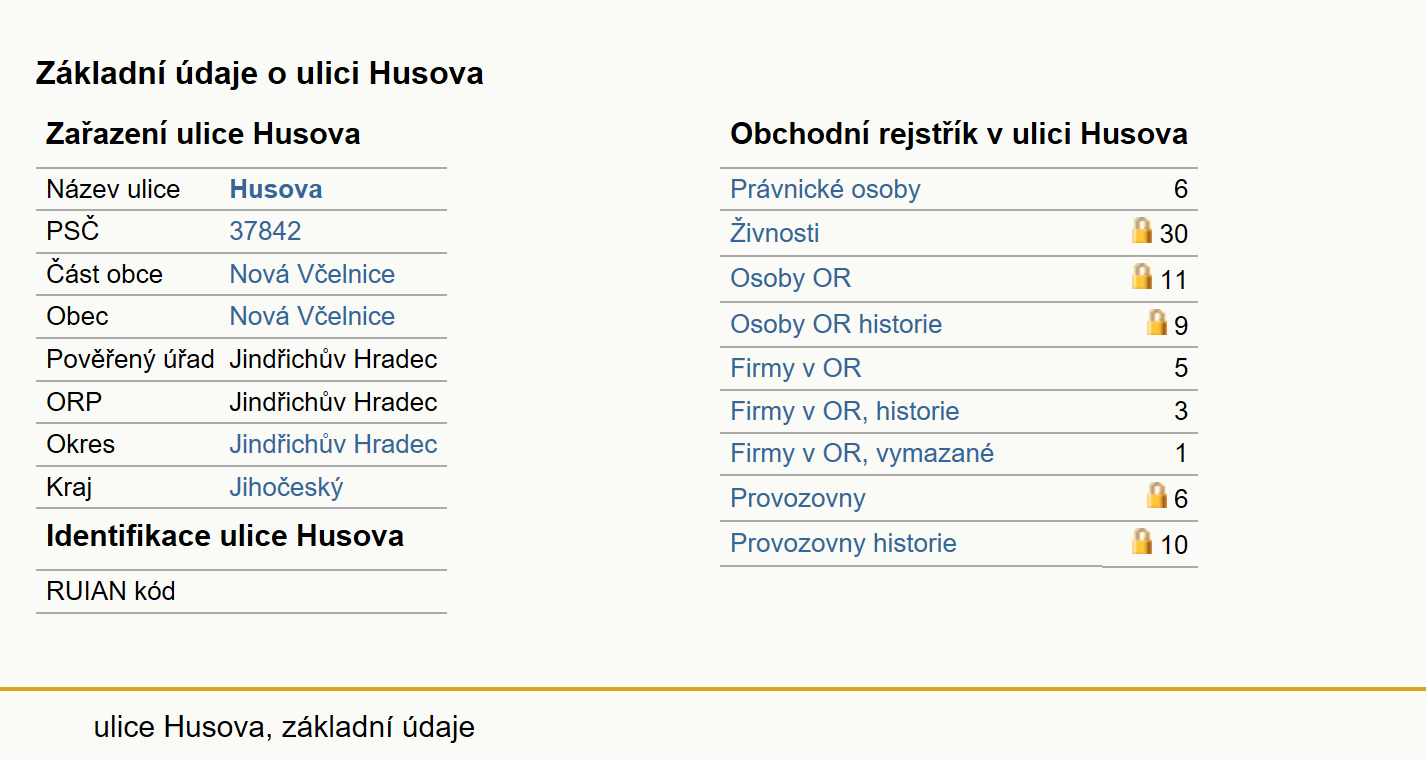Open the Jindřichův Hradec Okres link
This screenshot has height=760, width=1426.
pos(333,444)
